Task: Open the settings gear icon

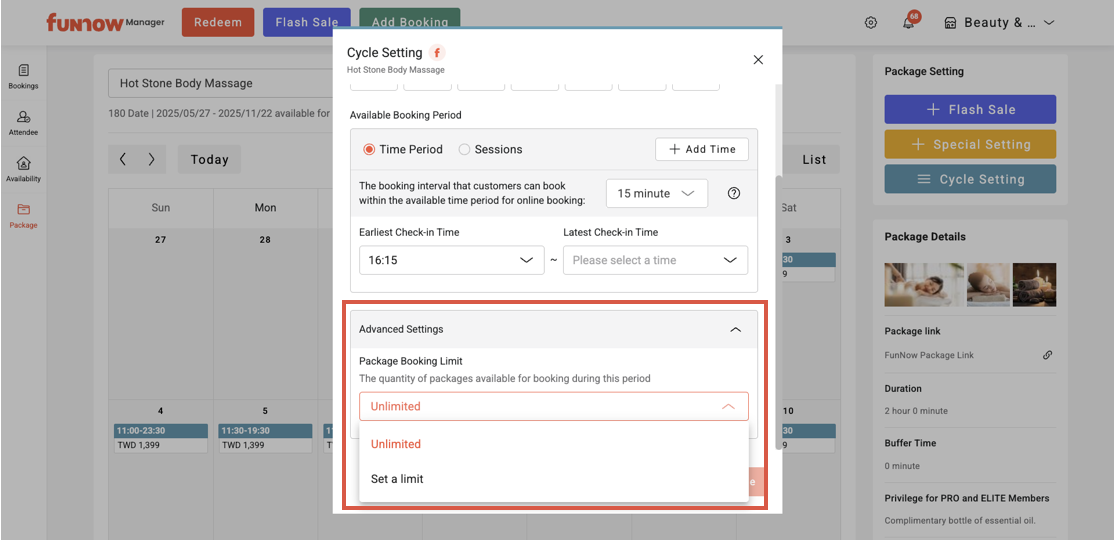Action: click(871, 23)
